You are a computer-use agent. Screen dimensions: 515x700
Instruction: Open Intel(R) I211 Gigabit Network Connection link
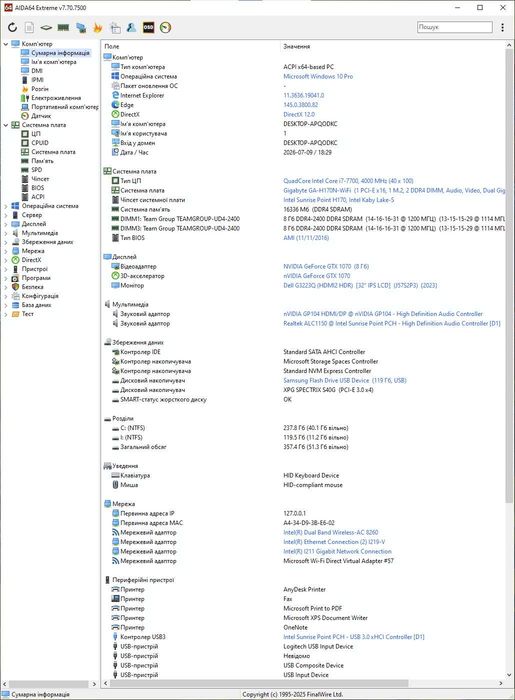pos(337,551)
